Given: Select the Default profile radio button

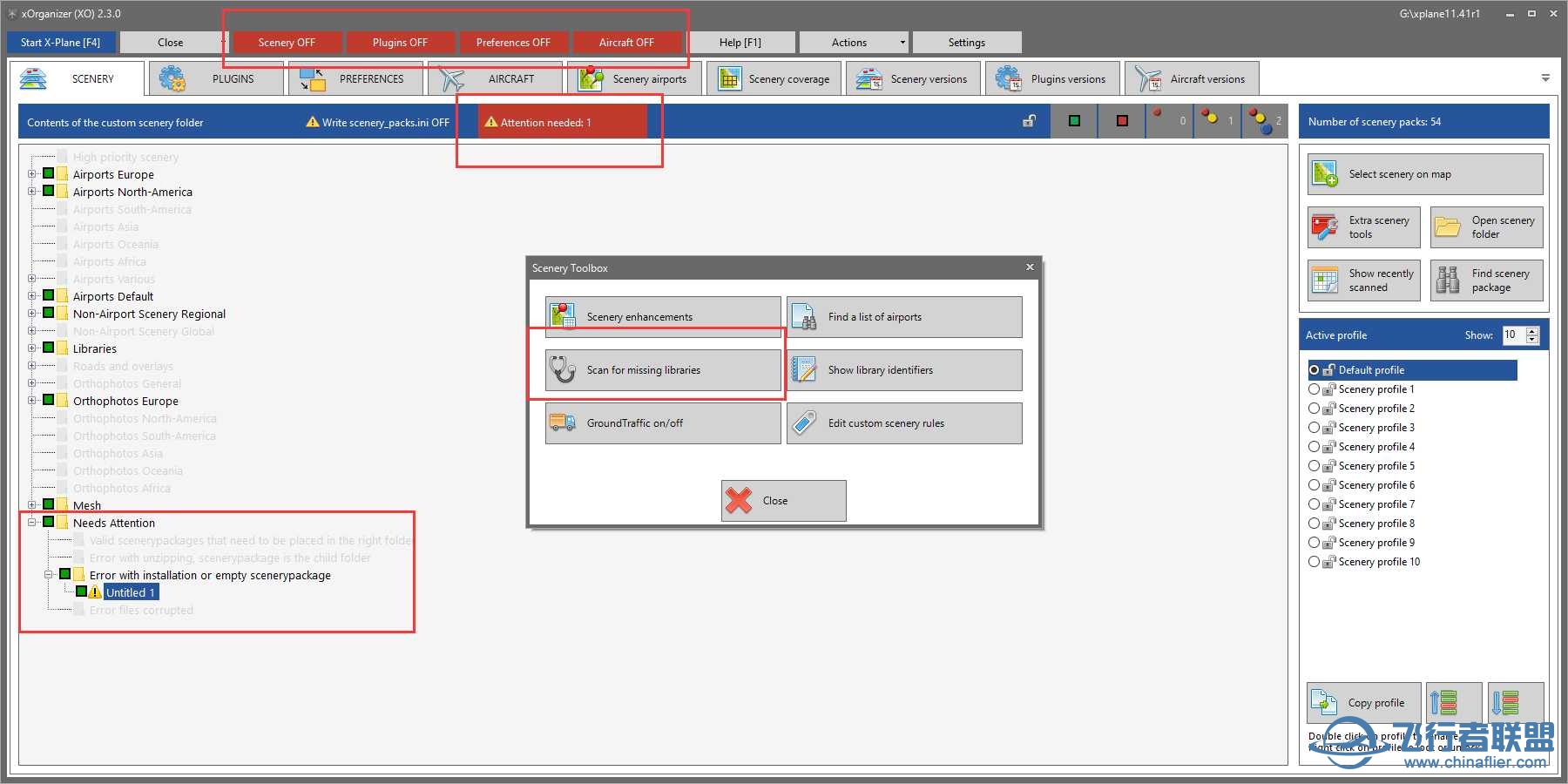Looking at the screenshot, I should point(1314,370).
